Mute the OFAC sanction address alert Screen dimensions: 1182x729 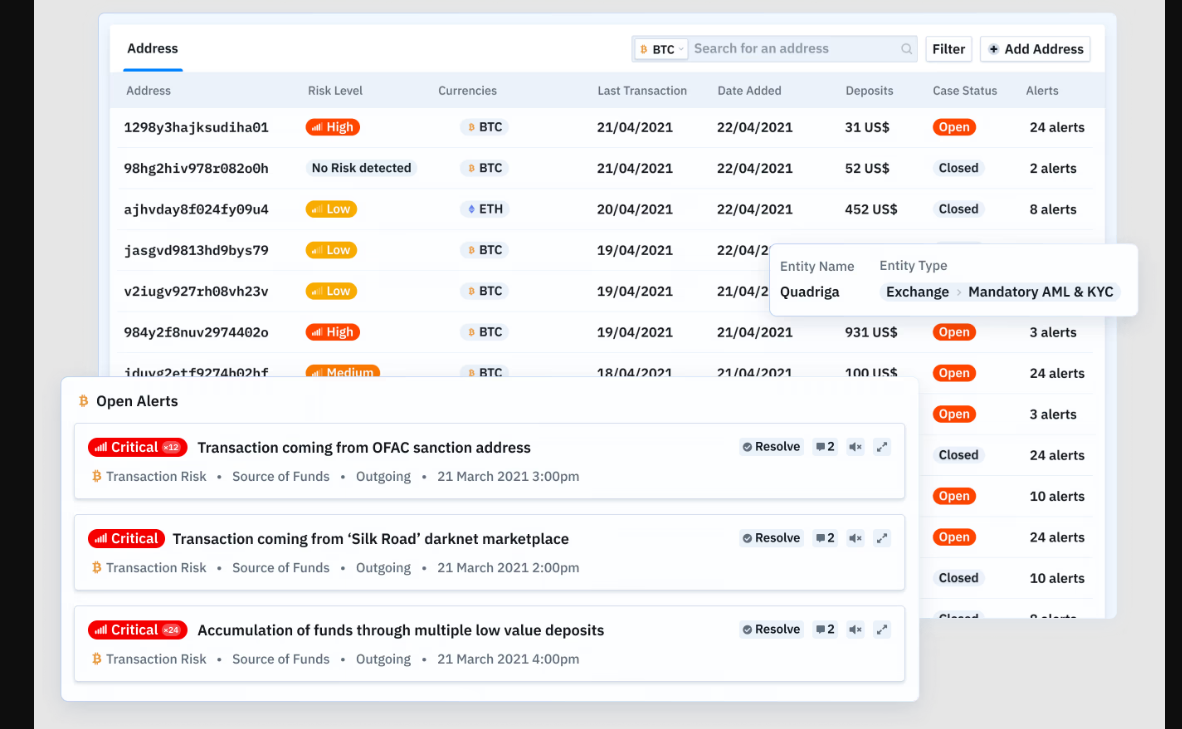point(855,447)
